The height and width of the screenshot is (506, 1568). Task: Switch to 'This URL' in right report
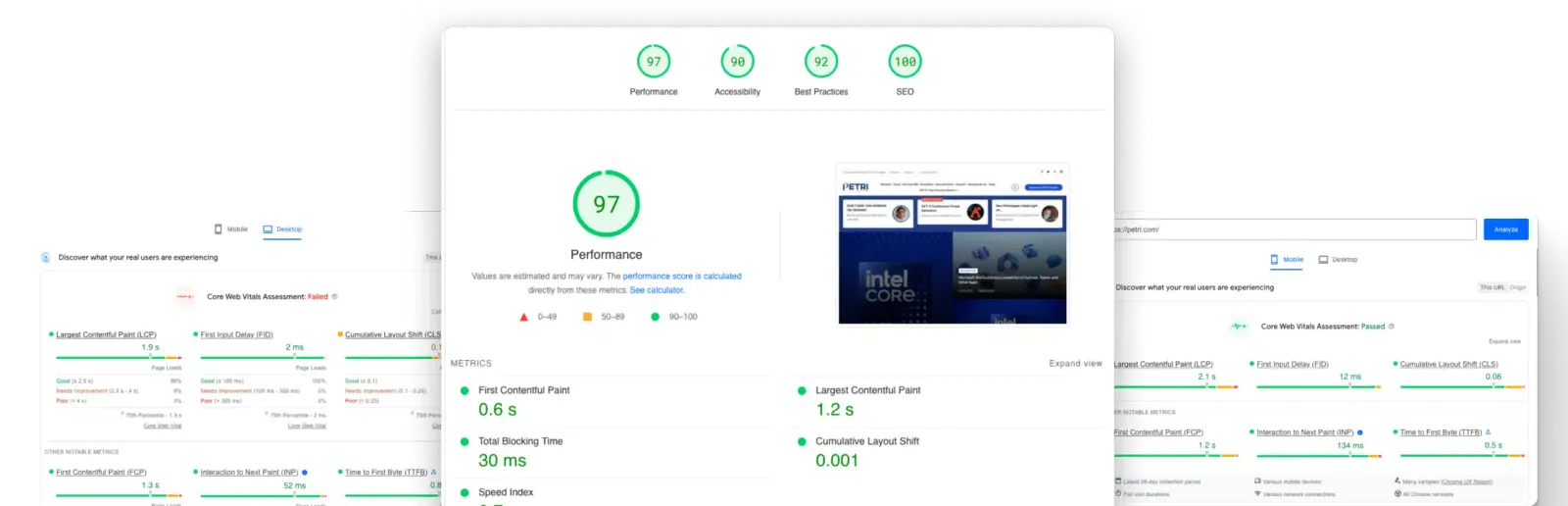coord(1492,287)
